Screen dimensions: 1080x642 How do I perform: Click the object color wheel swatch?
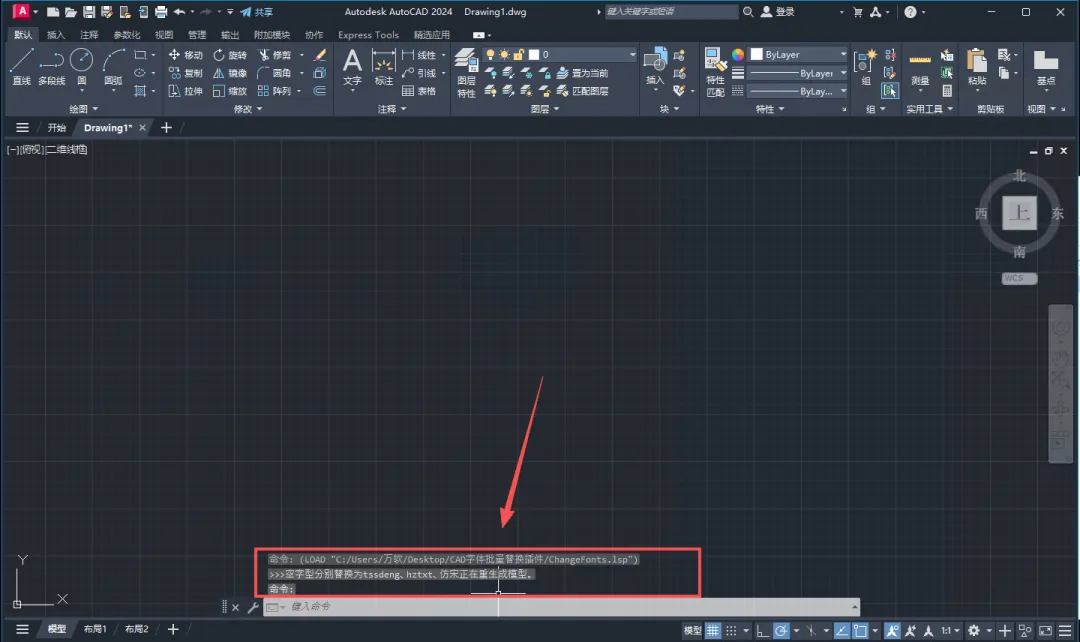(738, 54)
